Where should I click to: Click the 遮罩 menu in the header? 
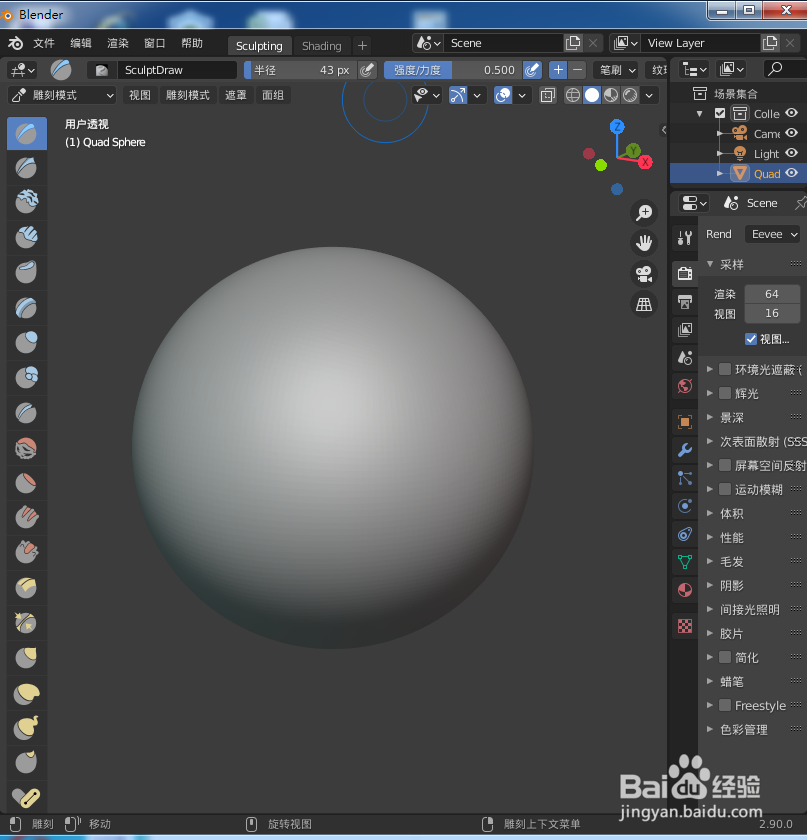pos(236,95)
